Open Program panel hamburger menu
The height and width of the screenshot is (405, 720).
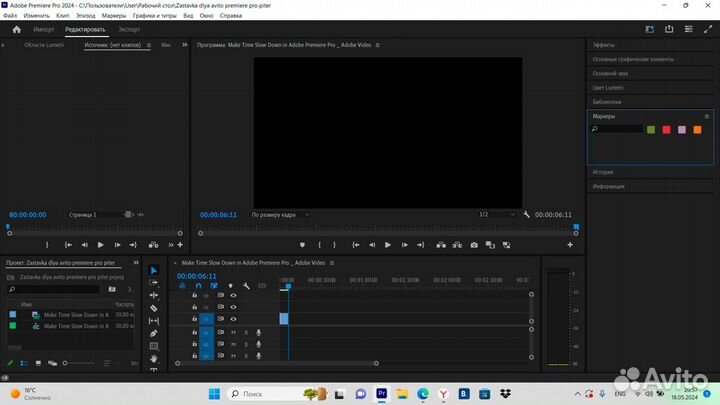[377, 45]
